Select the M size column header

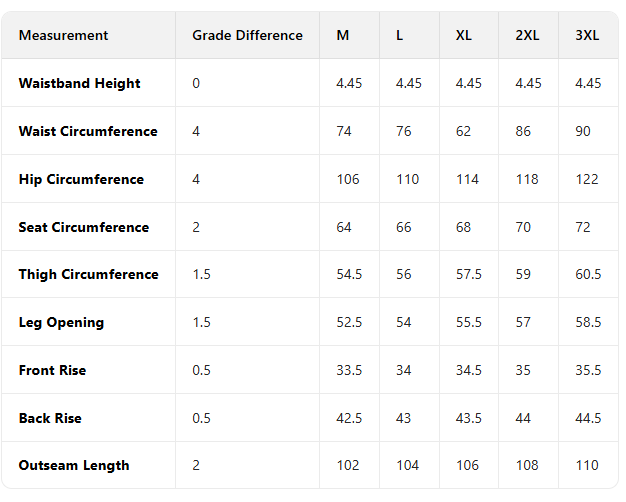(343, 35)
